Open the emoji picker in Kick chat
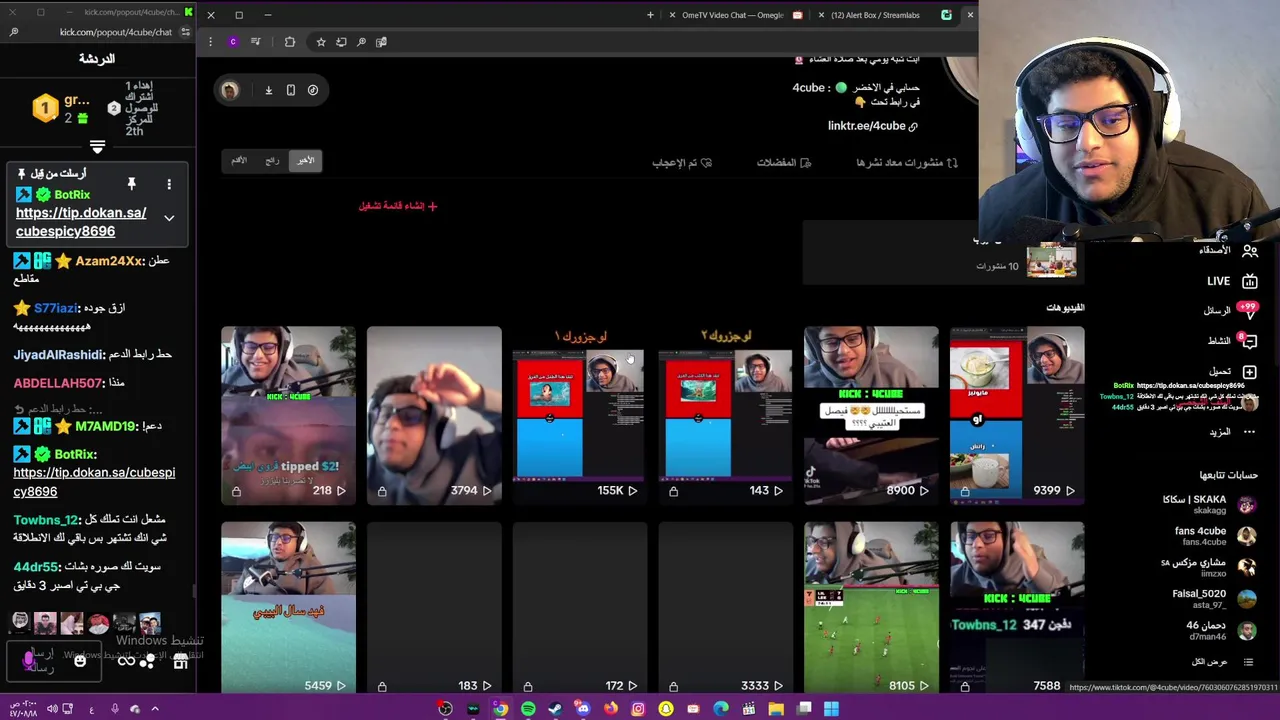The width and height of the screenshot is (1280, 720). click(x=80, y=660)
